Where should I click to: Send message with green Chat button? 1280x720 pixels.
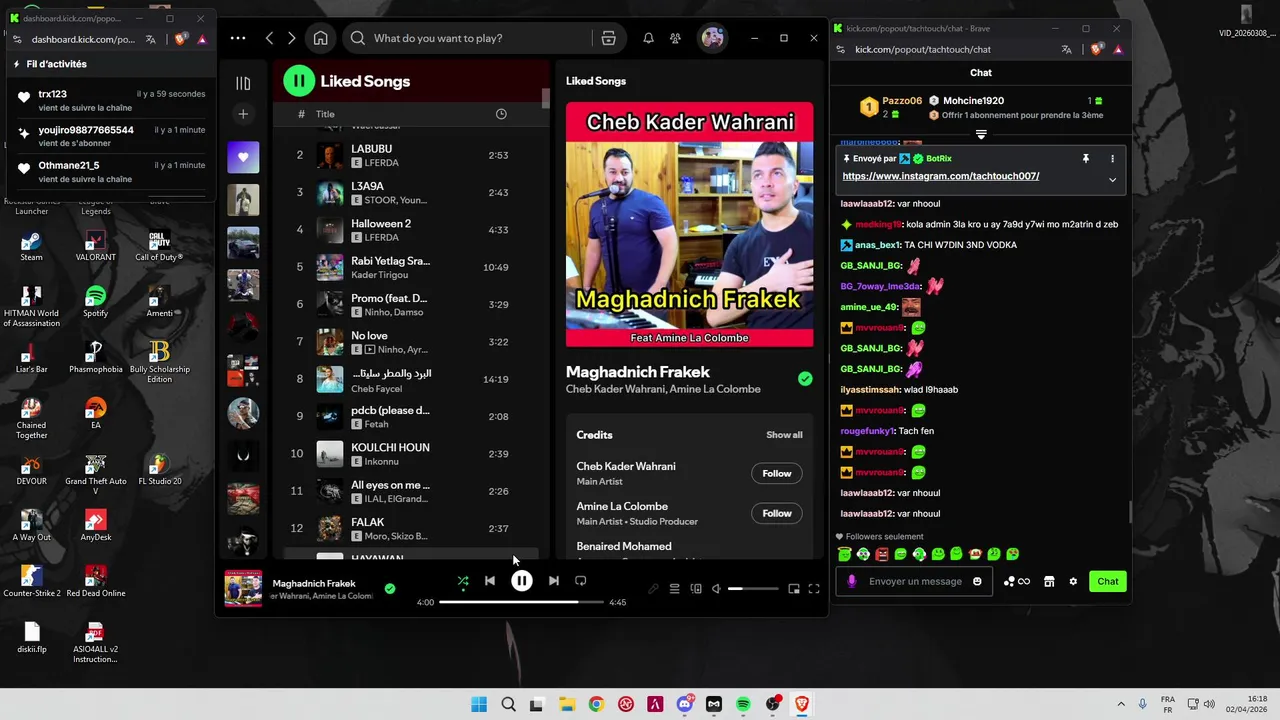click(x=1108, y=581)
